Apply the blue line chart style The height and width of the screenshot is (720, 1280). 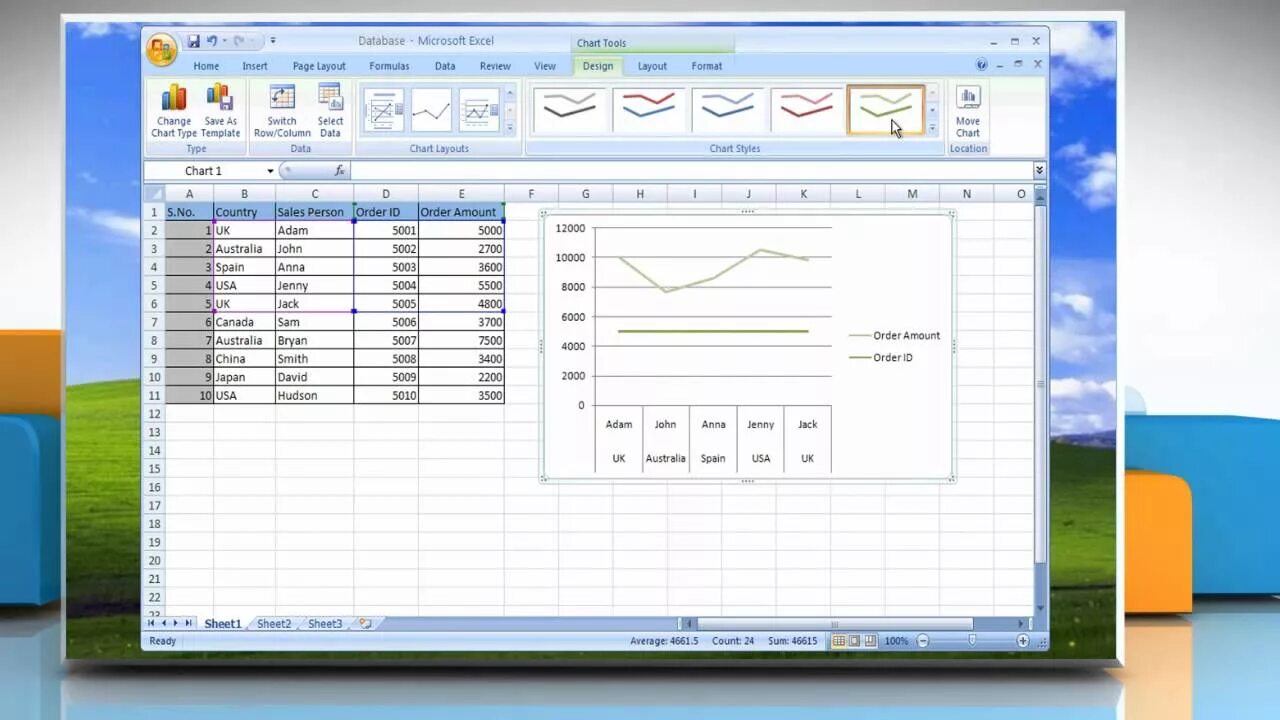pyautogui.click(x=727, y=110)
